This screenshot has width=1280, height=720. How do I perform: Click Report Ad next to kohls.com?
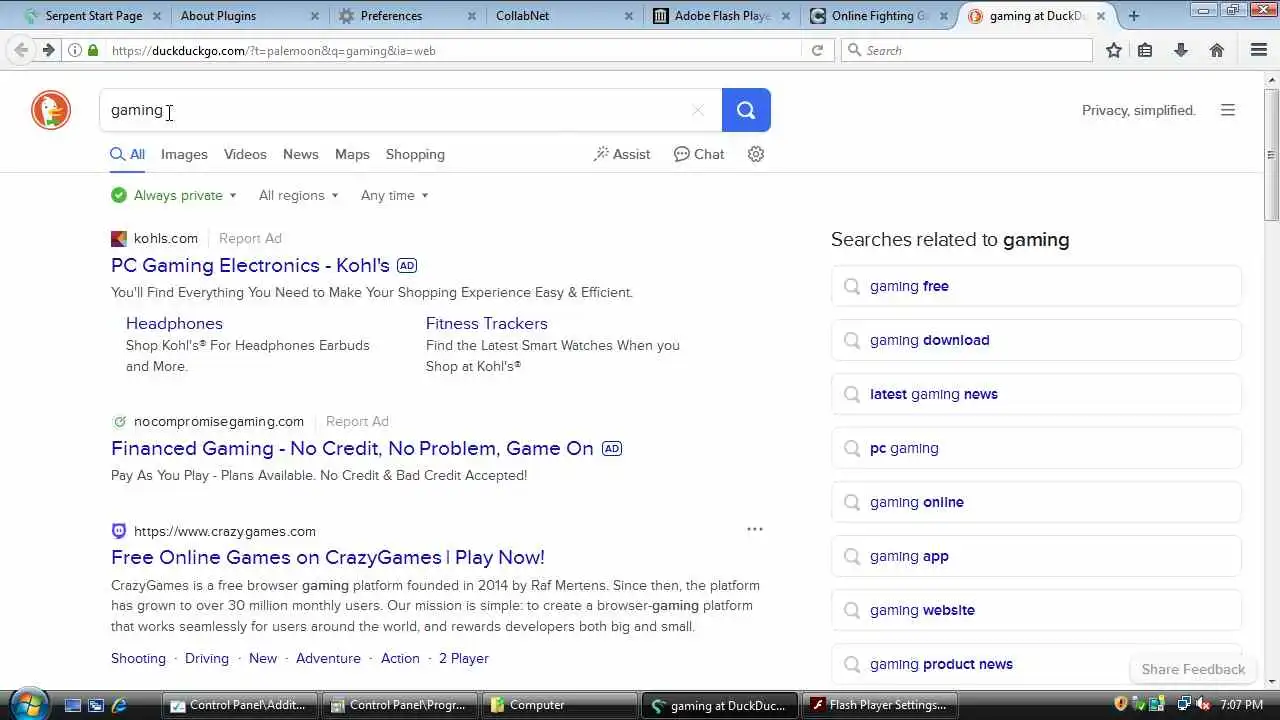(x=250, y=238)
